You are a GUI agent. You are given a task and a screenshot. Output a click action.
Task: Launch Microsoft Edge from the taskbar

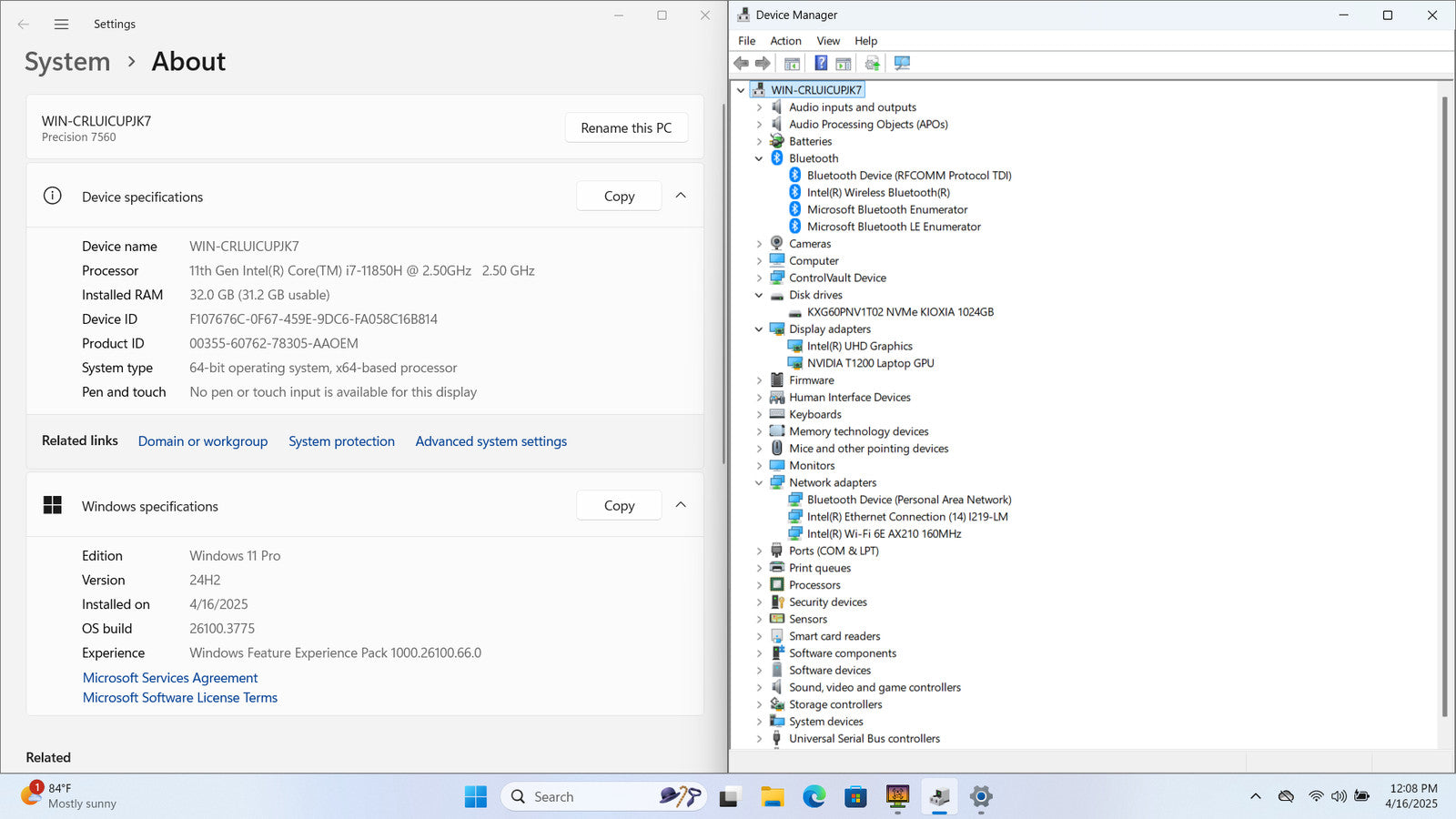pyautogui.click(x=814, y=796)
